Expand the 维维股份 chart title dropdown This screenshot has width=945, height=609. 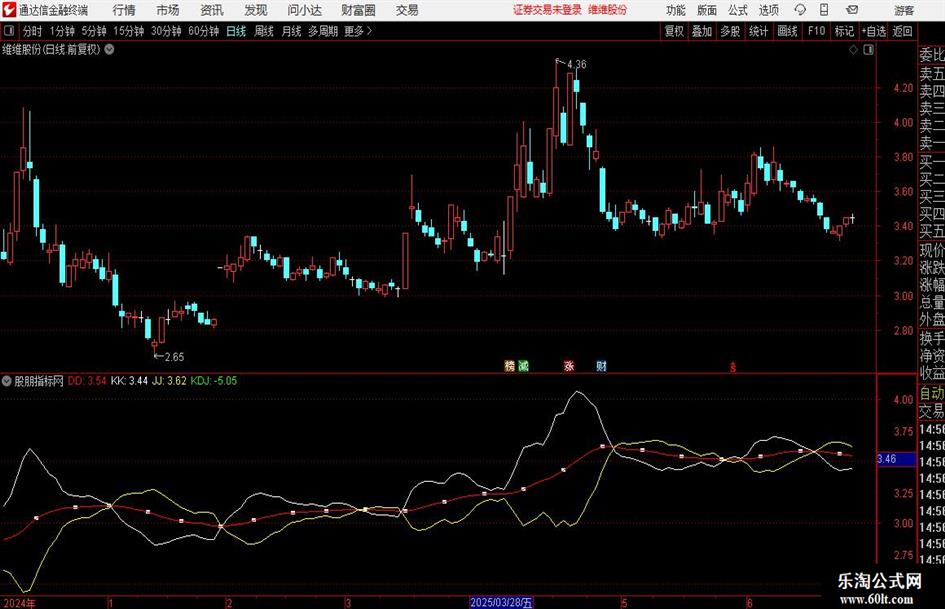point(110,49)
